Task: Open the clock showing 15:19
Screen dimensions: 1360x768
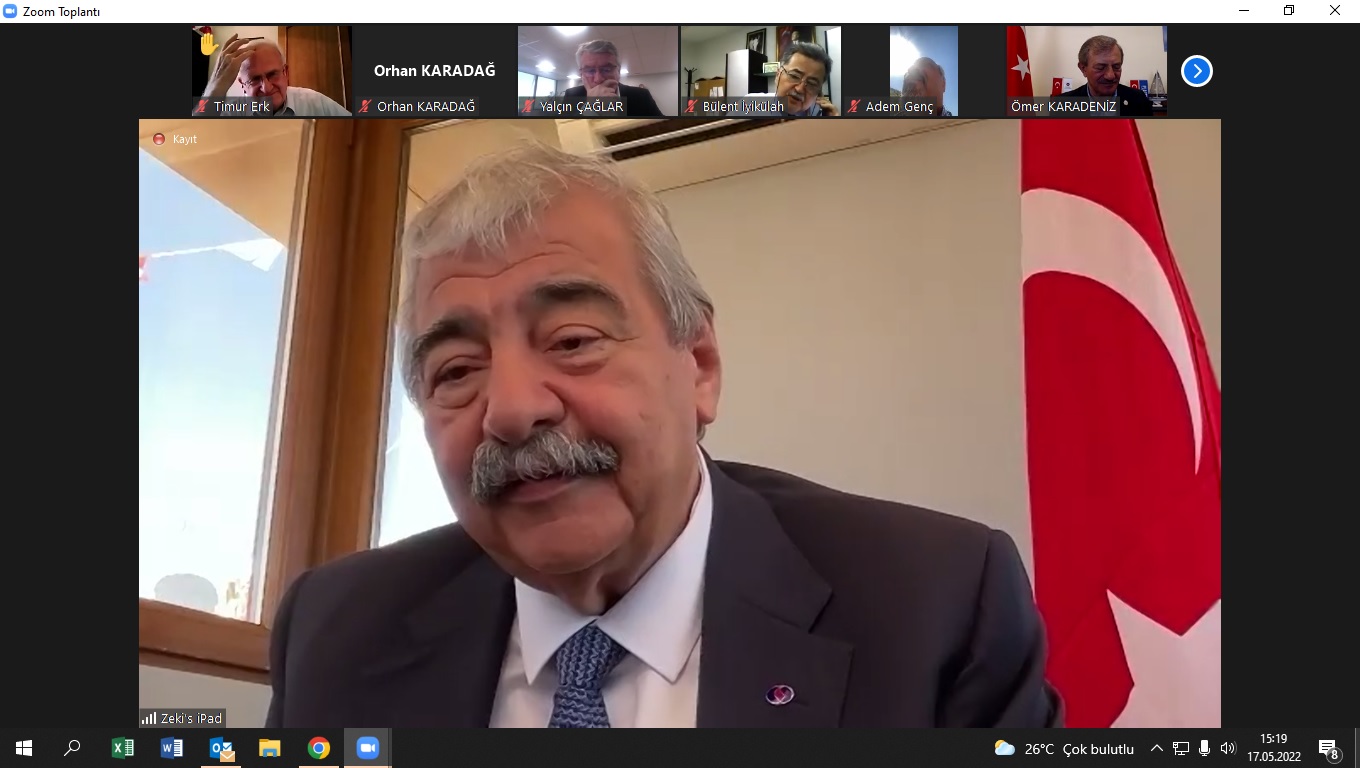Action: click(1273, 748)
